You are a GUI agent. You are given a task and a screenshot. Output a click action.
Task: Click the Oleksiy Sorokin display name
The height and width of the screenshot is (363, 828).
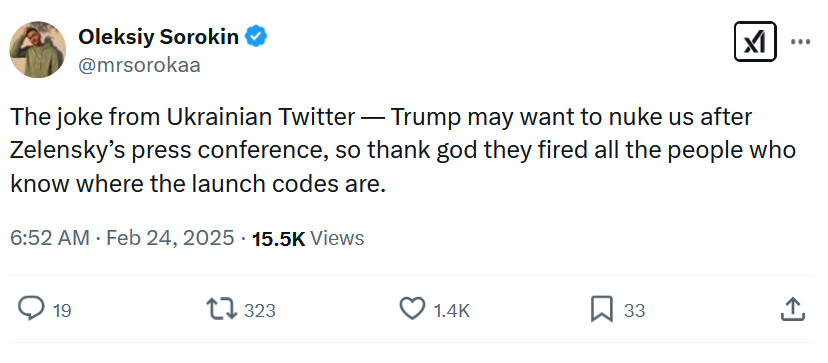coord(158,37)
